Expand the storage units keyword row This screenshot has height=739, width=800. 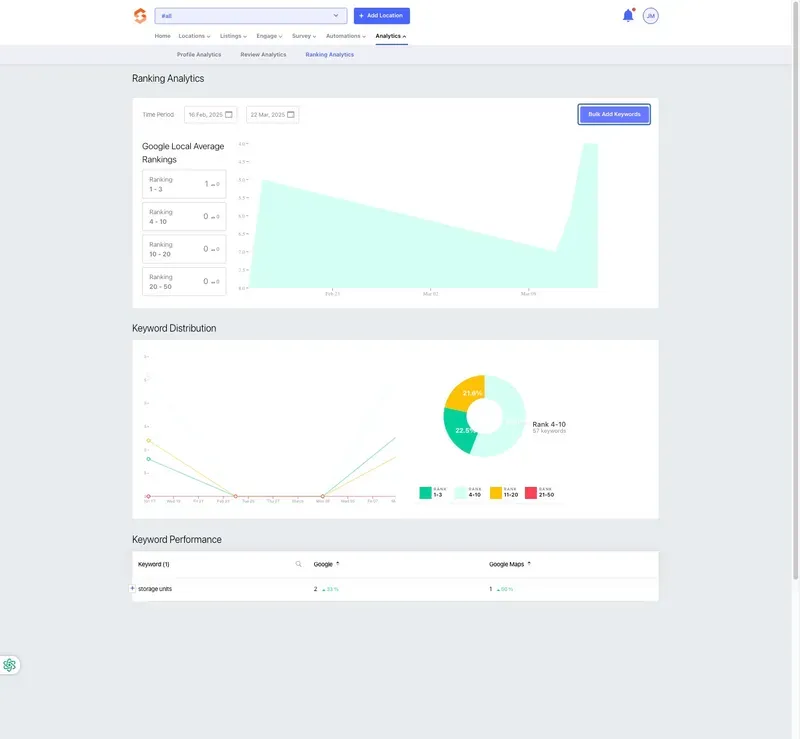click(132, 588)
